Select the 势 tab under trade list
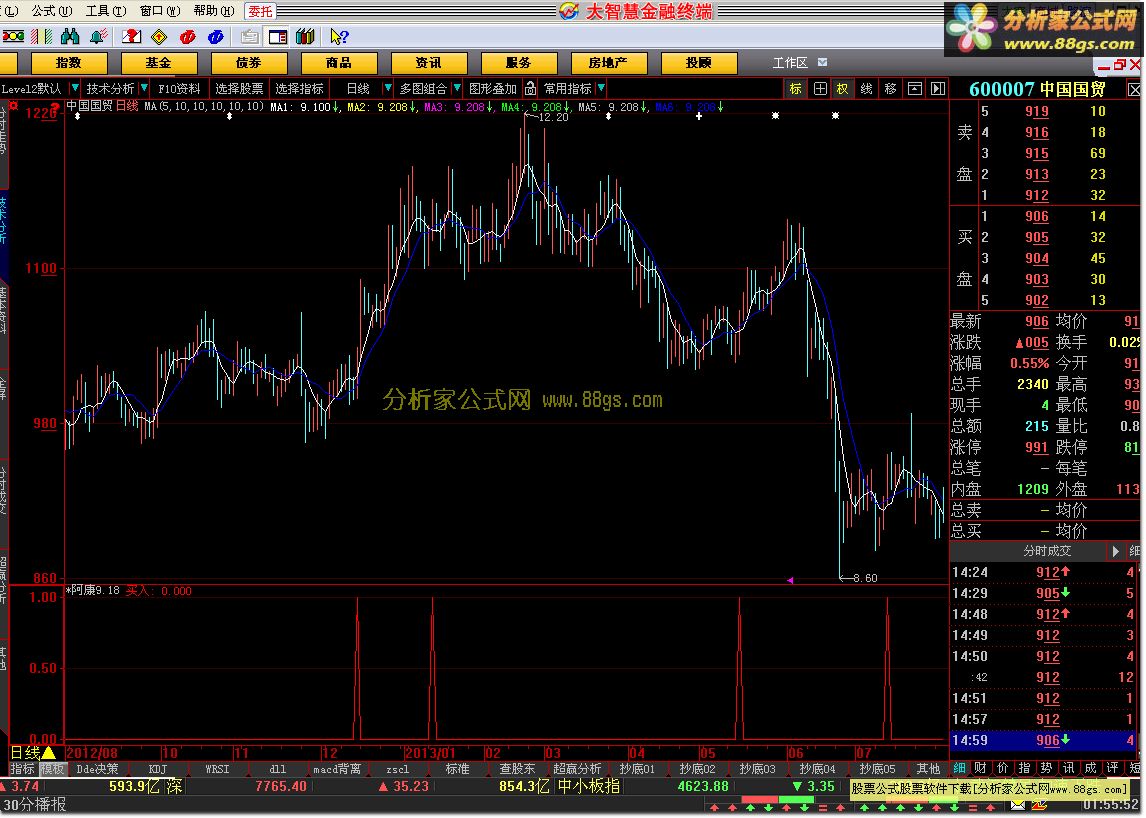The height and width of the screenshot is (818, 1146). 1047,768
